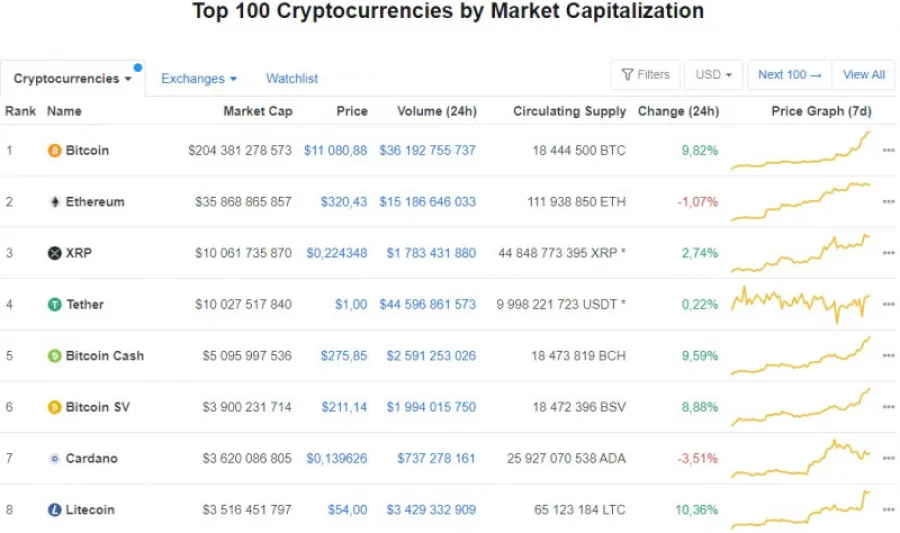Click the Cardano logo icon
This screenshot has height=533, width=900.
pos(54,459)
